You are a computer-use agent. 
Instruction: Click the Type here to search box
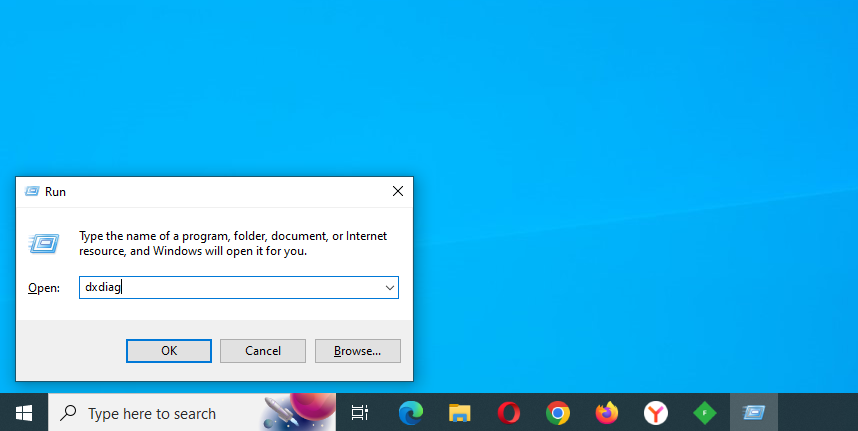coord(192,412)
